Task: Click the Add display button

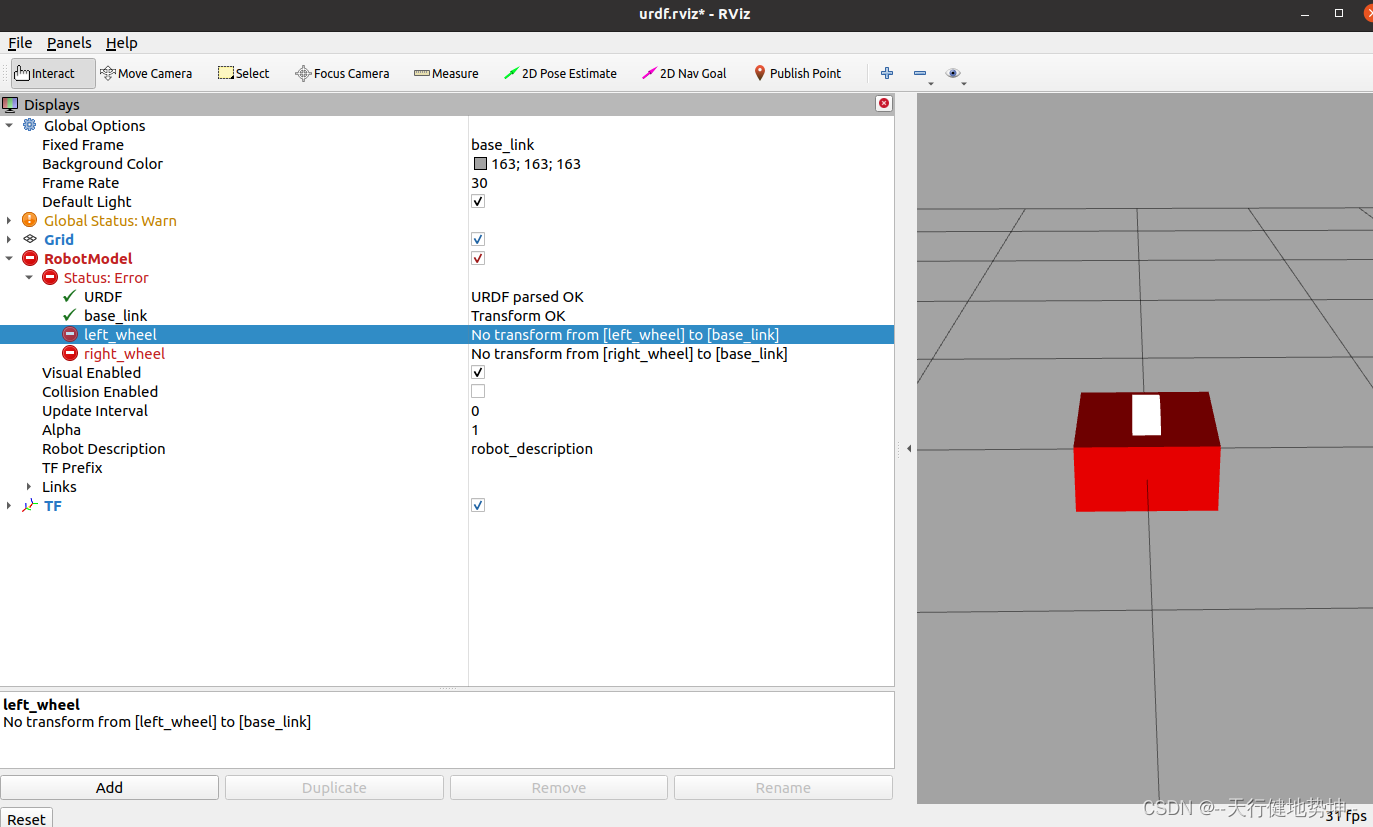Action: click(109, 788)
